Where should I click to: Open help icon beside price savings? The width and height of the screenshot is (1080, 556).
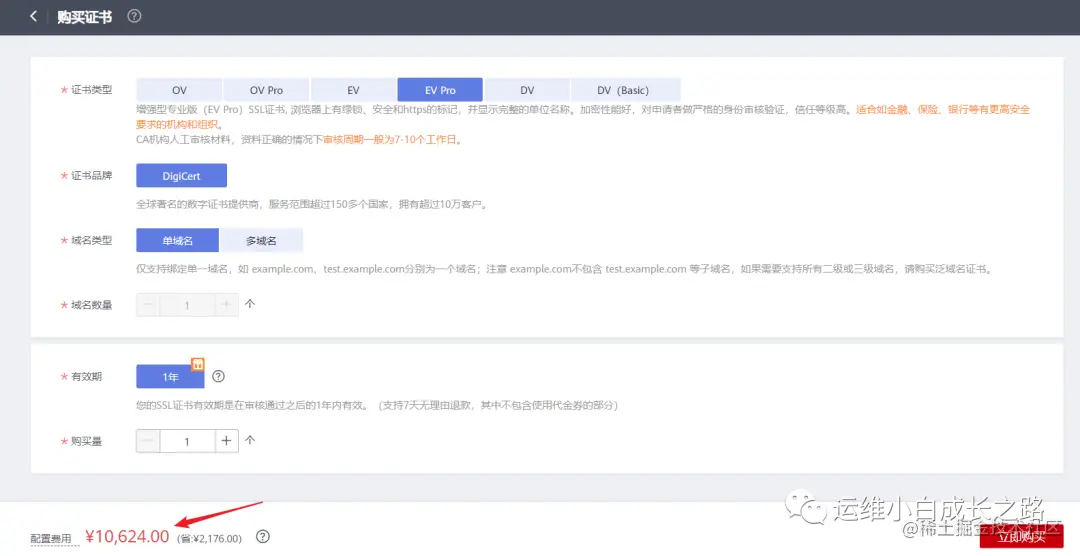(262, 537)
